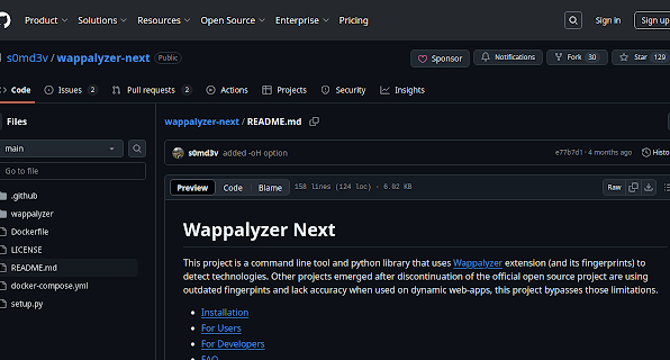
Task: Focus the Go to file input
Action: click(73, 171)
